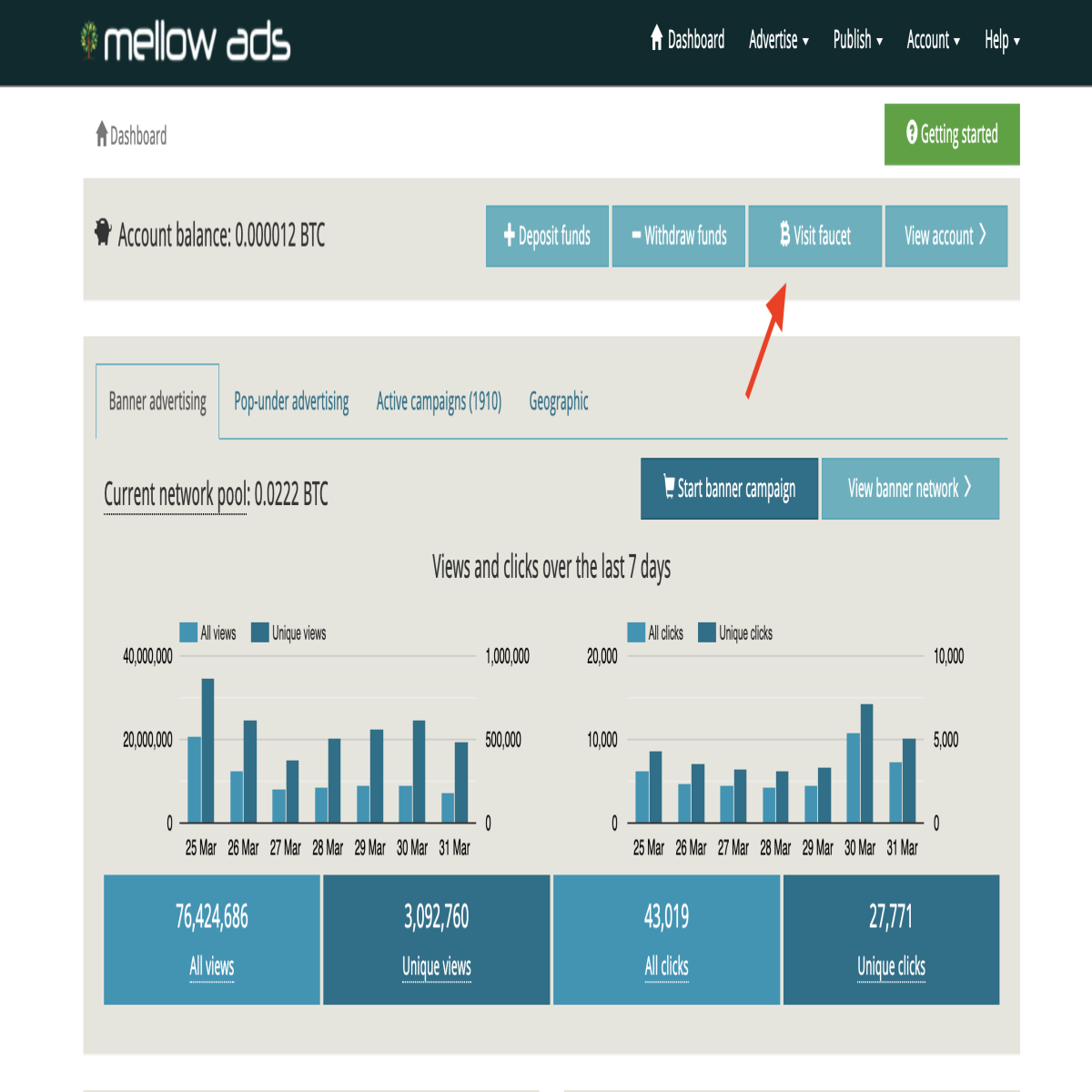Toggle the All views legend swatch
The image size is (1092, 1092).
[188, 632]
